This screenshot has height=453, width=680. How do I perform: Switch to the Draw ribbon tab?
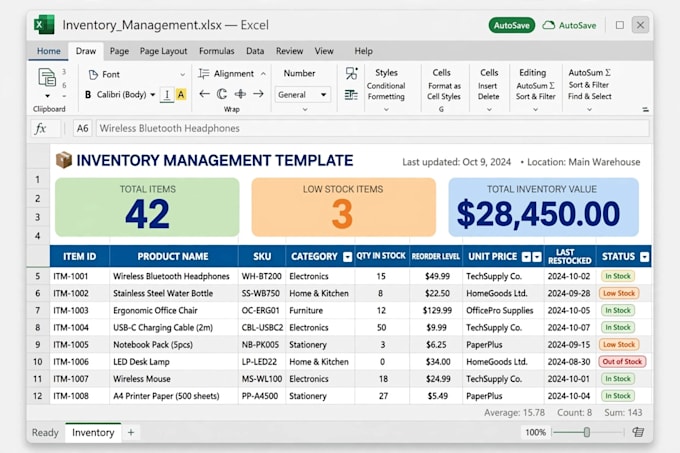click(x=86, y=51)
